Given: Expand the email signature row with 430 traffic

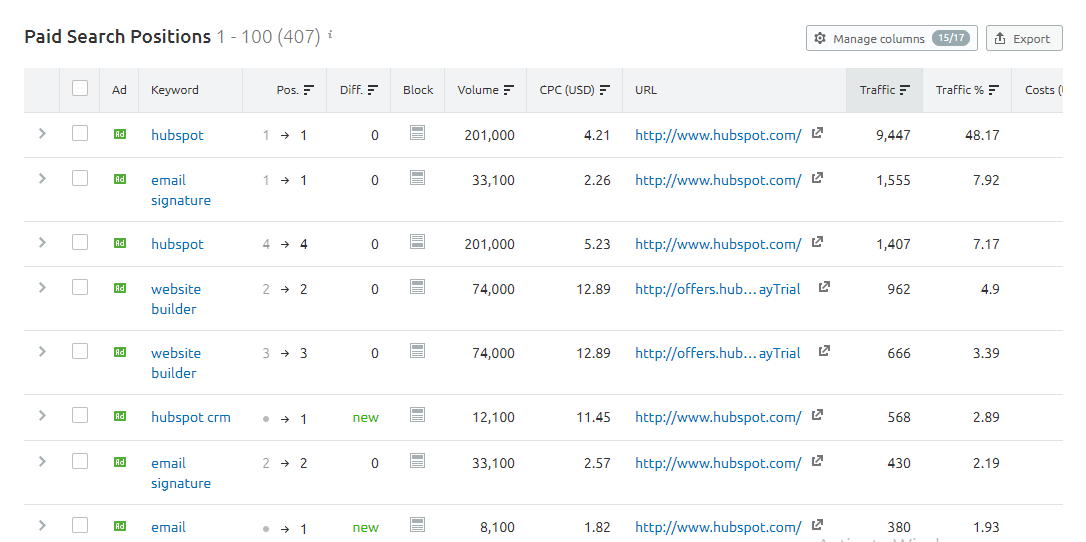Looking at the screenshot, I should [42, 461].
